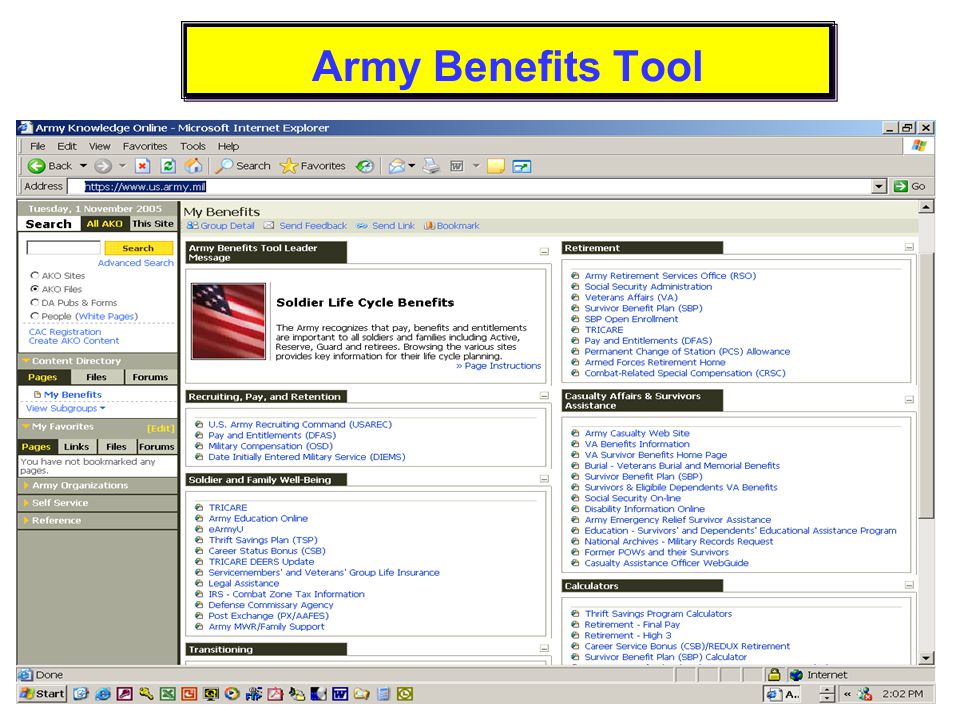Expand View Subgroups dropdown
The height and width of the screenshot is (720, 960).
tap(66, 408)
